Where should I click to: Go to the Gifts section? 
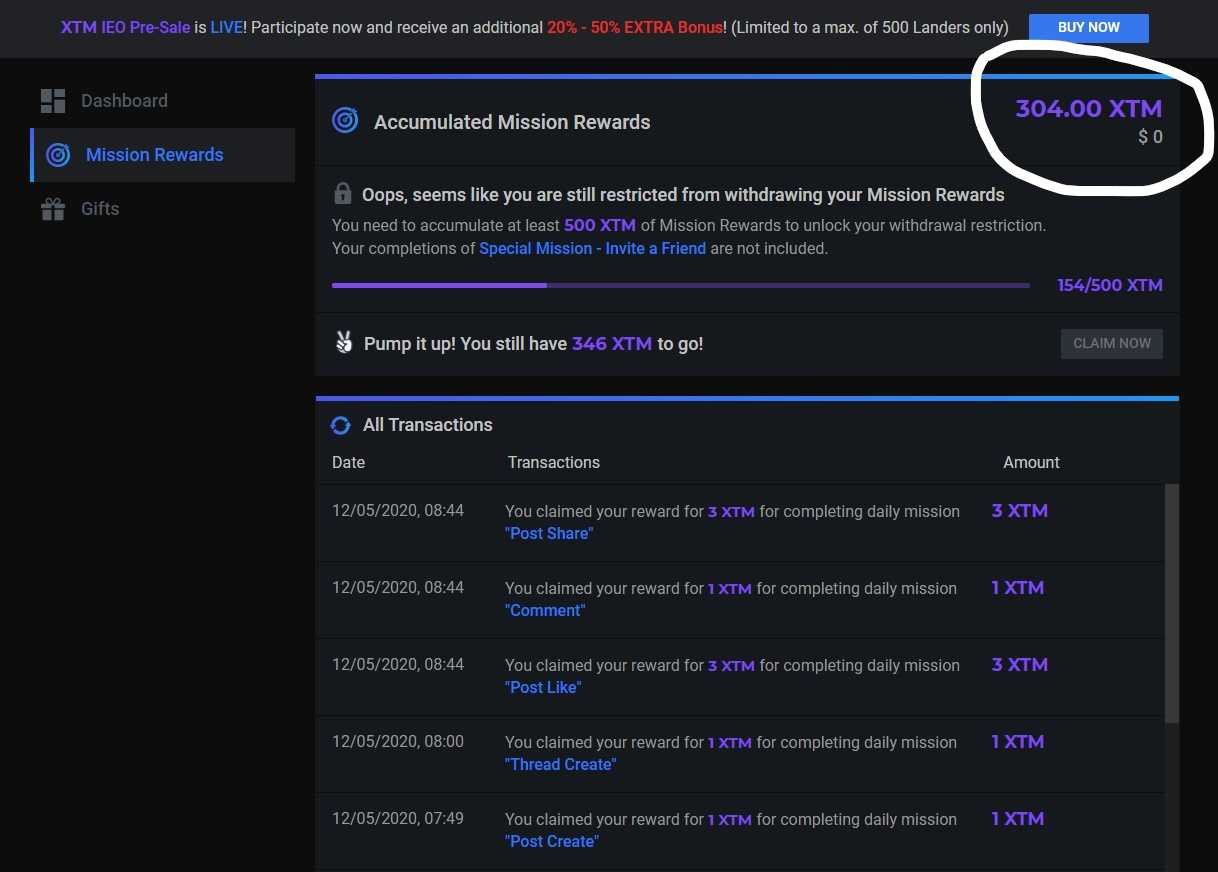(x=100, y=209)
